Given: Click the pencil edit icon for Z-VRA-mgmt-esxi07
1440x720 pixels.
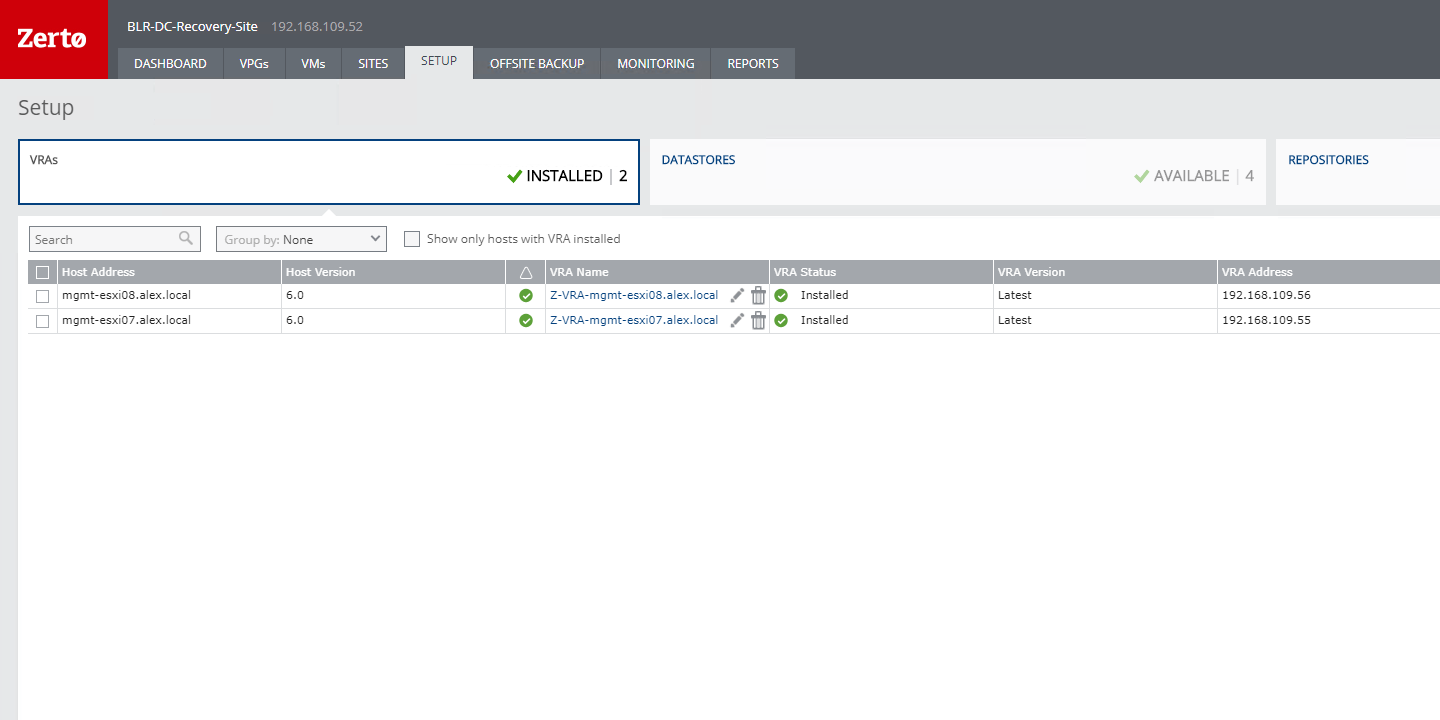Looking at the screenshot, I should pyautogui.click(x=737, y=320).
